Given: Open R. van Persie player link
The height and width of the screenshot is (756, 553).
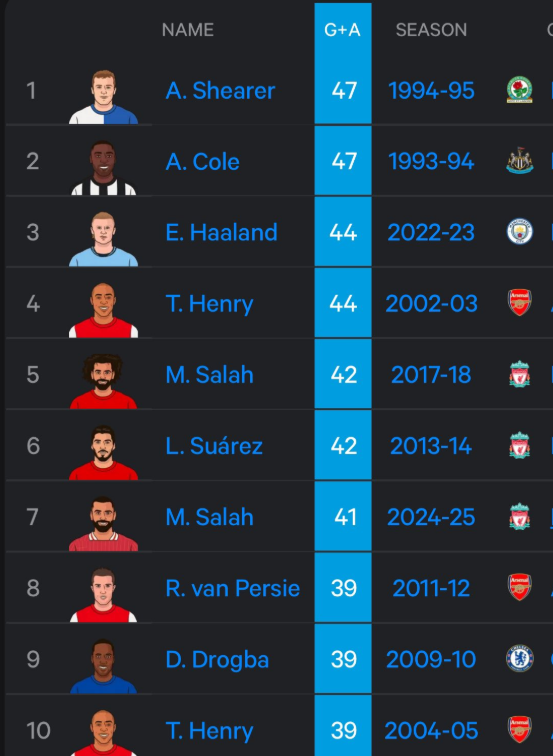Looking at the screenshot, I should pyautogui.click(x=232, y=588).
